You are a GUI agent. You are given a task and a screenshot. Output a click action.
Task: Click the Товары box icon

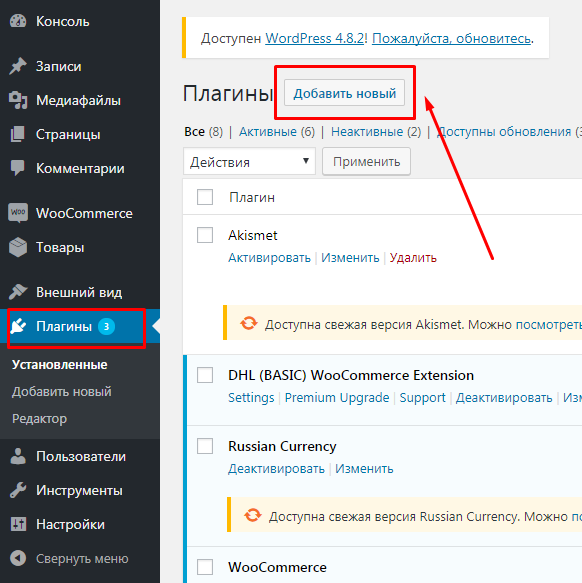tap(18, 247)
